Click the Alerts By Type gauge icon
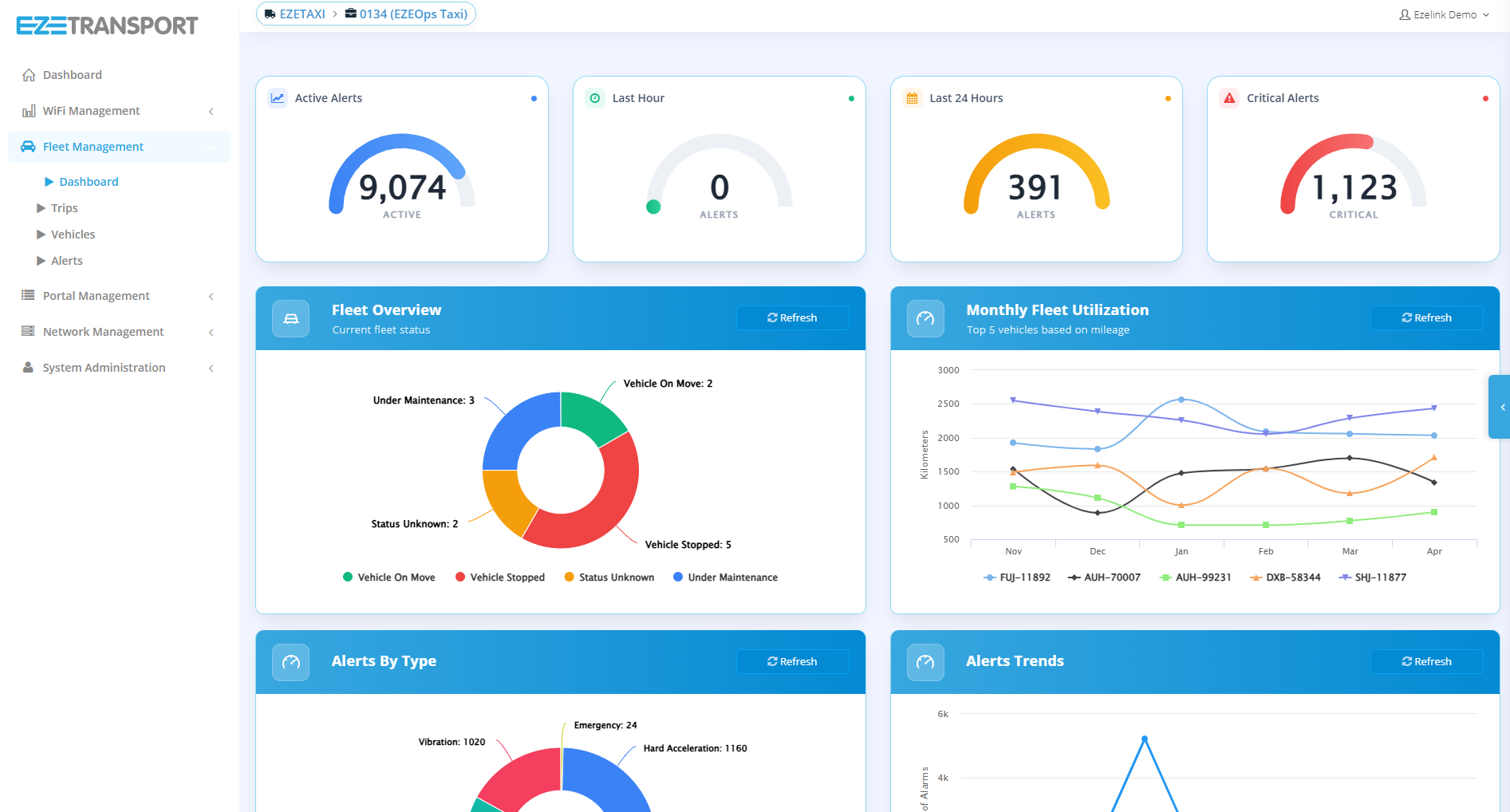 291,662
